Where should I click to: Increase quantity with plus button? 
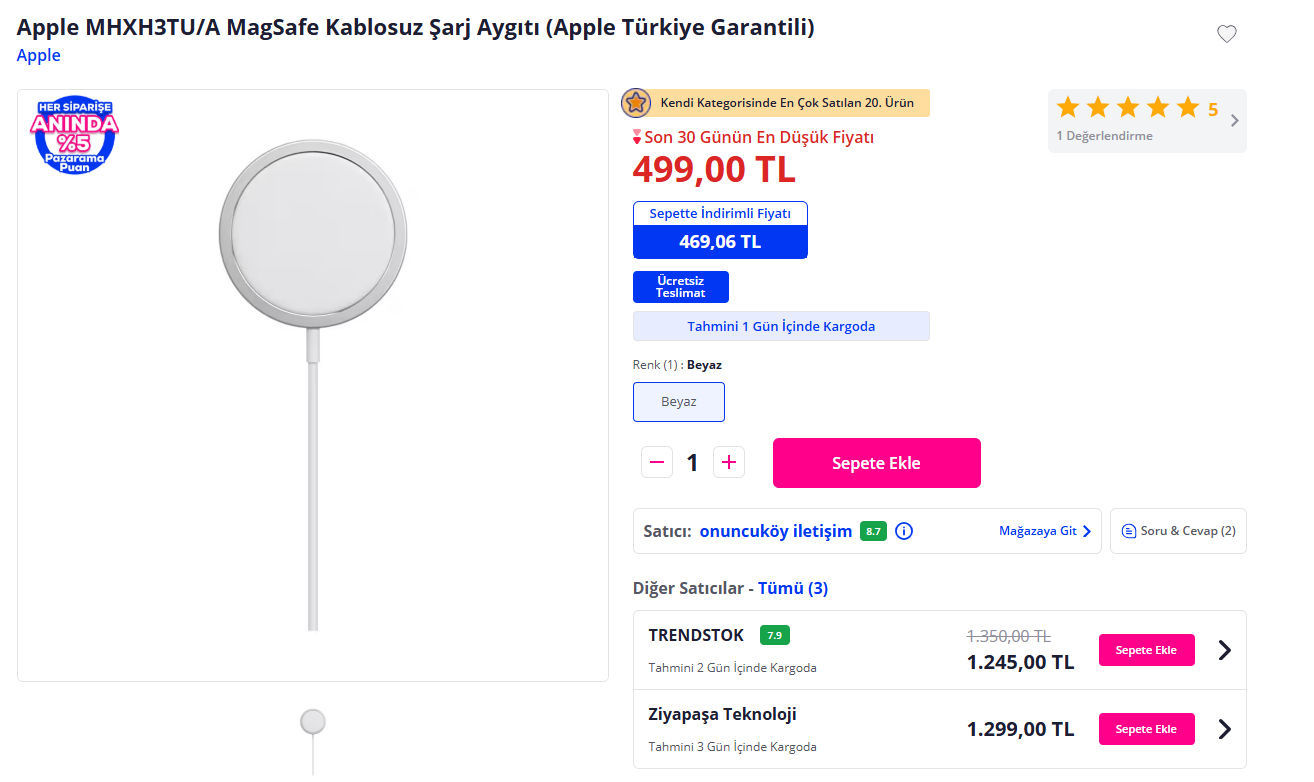[729, 462]
